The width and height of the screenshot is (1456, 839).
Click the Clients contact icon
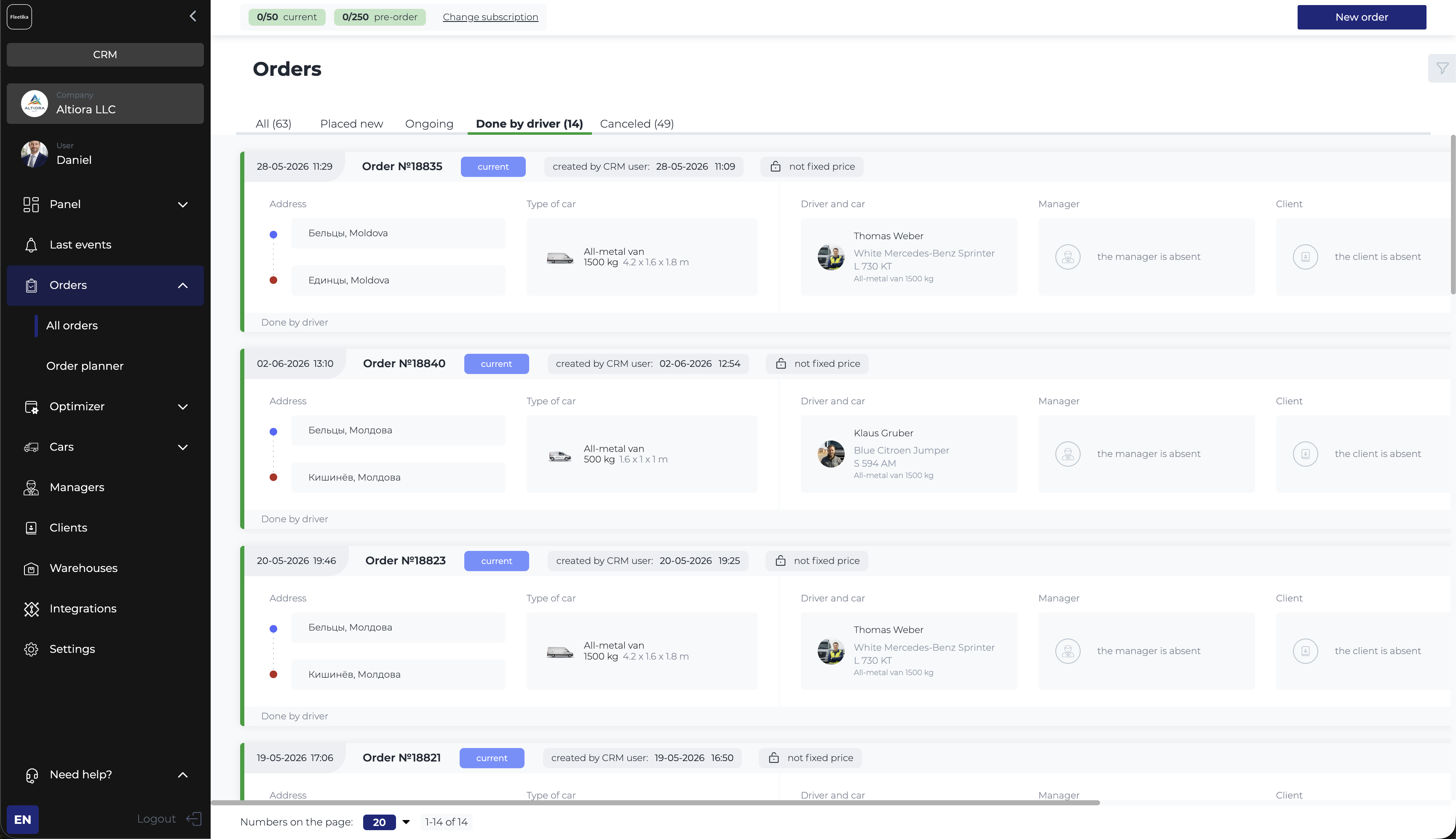point(31,528)
